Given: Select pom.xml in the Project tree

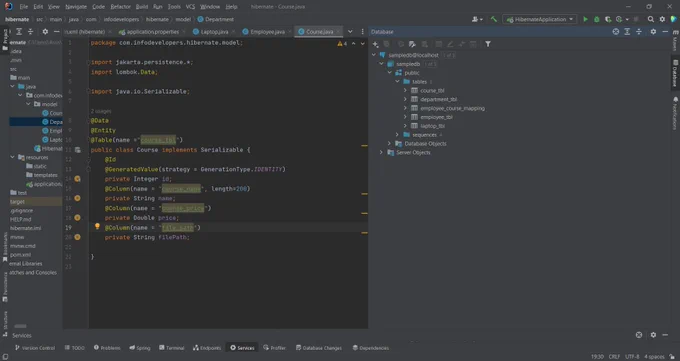Looking at the screenshot, I should tap(20, 255).
